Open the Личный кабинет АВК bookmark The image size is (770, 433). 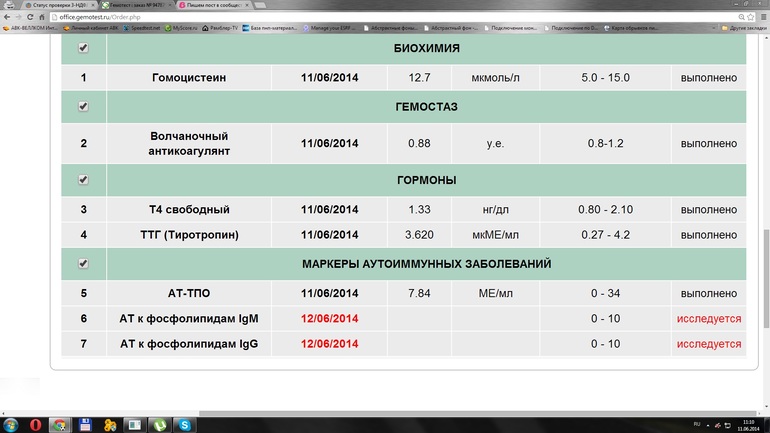coord(91,28)
